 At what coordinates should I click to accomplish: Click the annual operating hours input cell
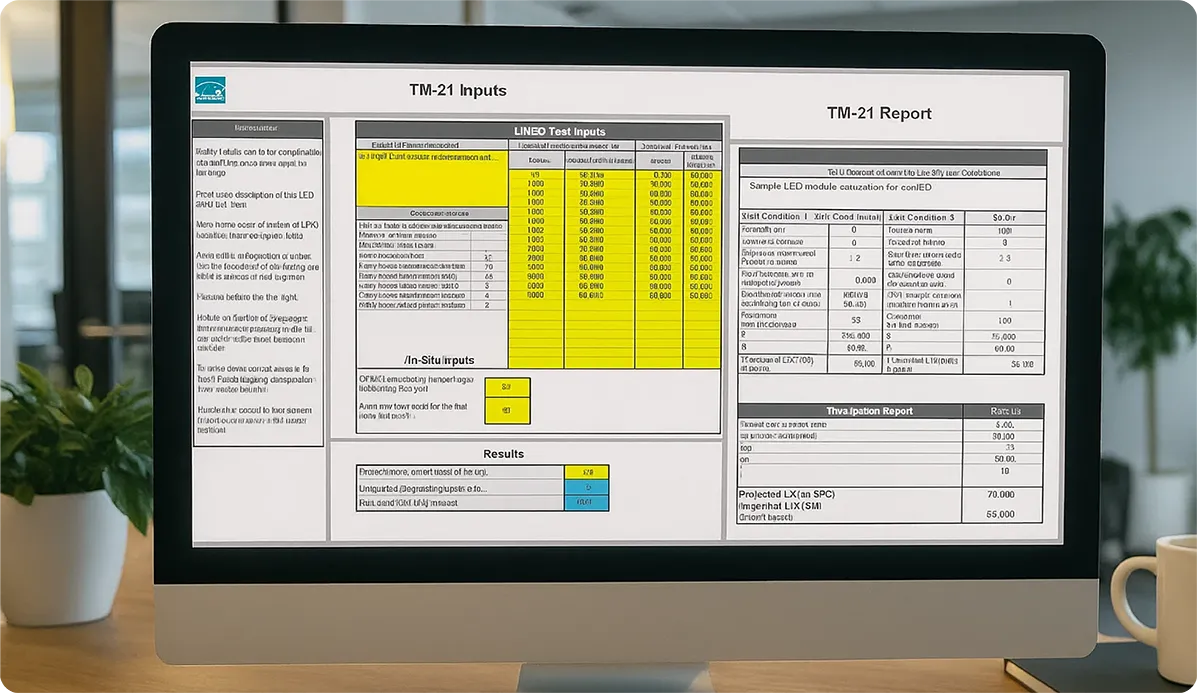pyautogui.click(x=507, y=410)
